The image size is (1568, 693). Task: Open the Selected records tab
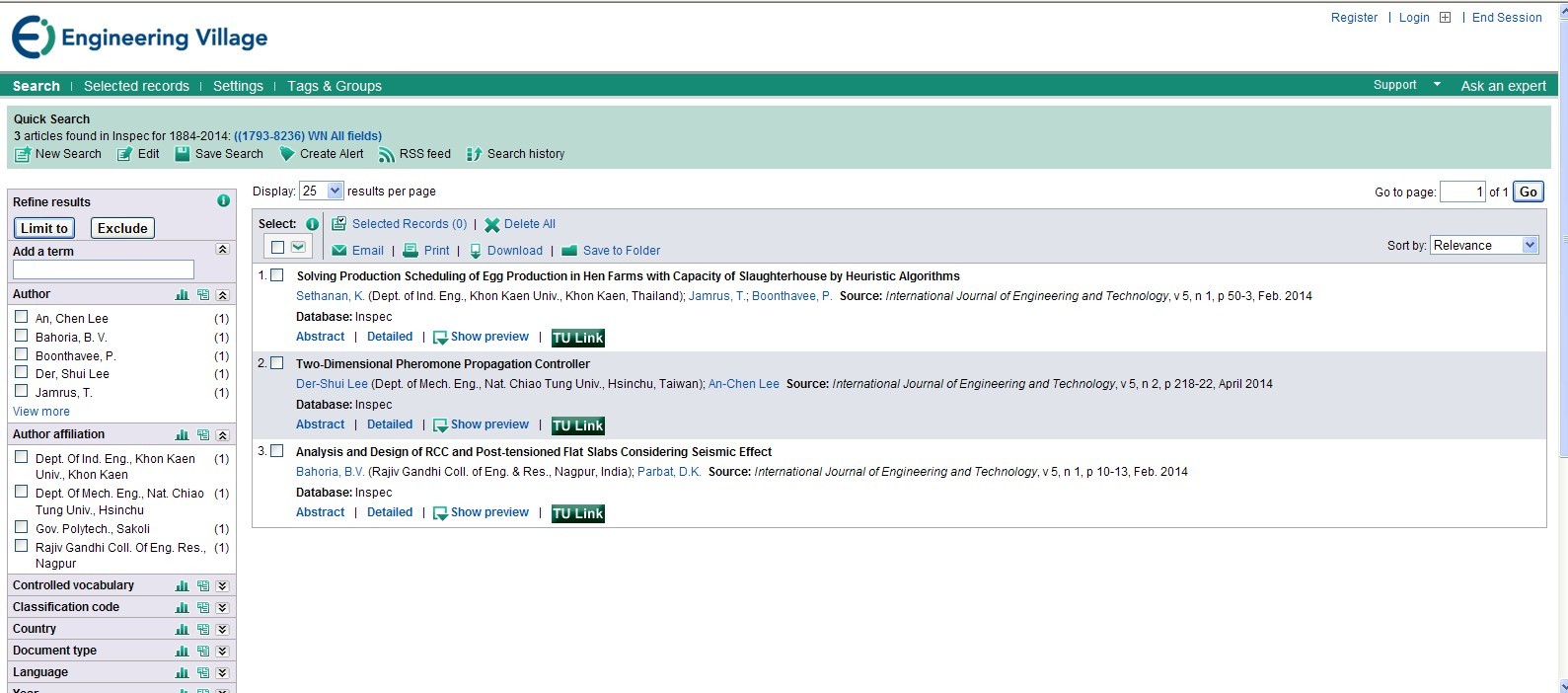coord(136,86)
